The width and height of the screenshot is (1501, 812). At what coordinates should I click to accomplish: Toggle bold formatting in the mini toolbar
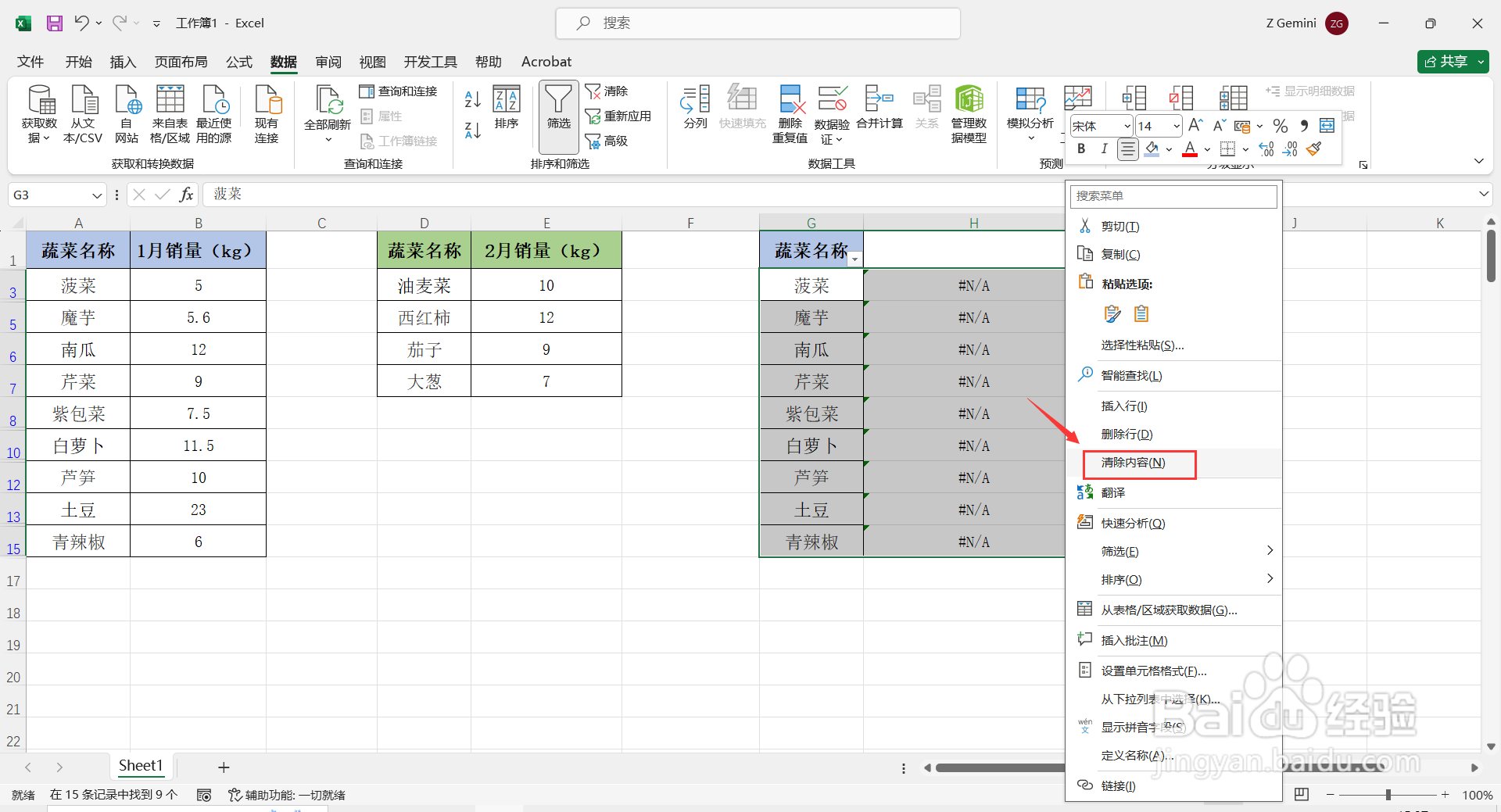coord(1081,148)
